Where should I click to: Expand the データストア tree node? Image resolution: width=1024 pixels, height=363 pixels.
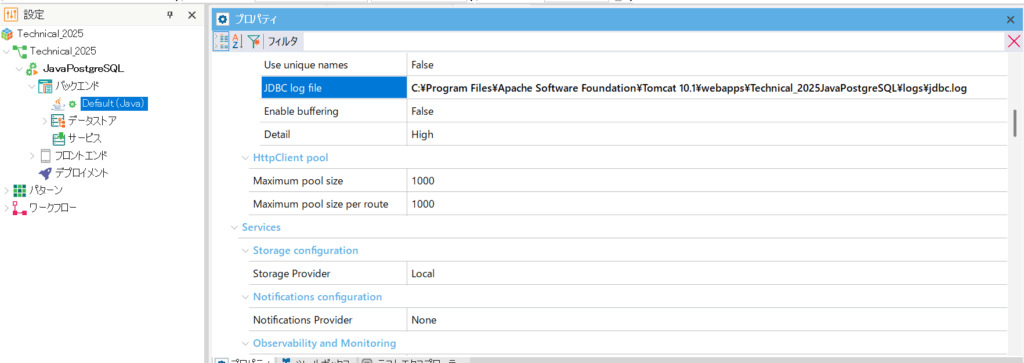coord(44,121)
